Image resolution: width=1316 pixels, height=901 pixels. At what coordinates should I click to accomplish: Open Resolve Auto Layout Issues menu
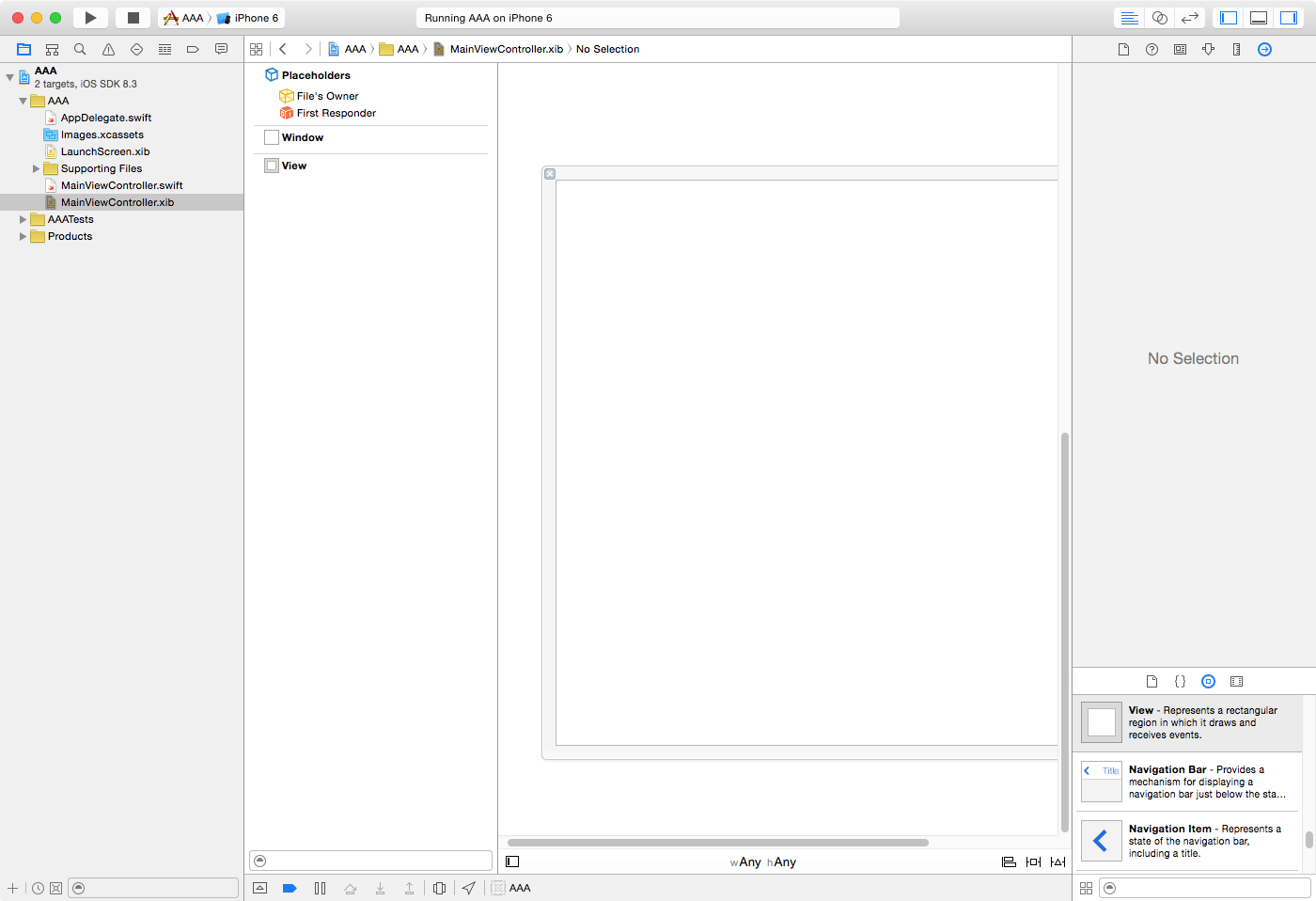(1057, 861)
